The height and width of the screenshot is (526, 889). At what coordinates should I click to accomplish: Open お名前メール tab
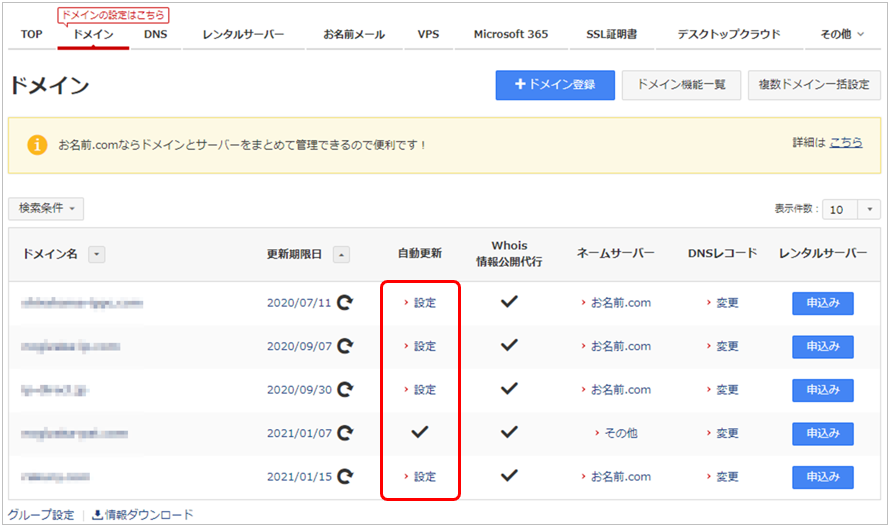(354, 35)
